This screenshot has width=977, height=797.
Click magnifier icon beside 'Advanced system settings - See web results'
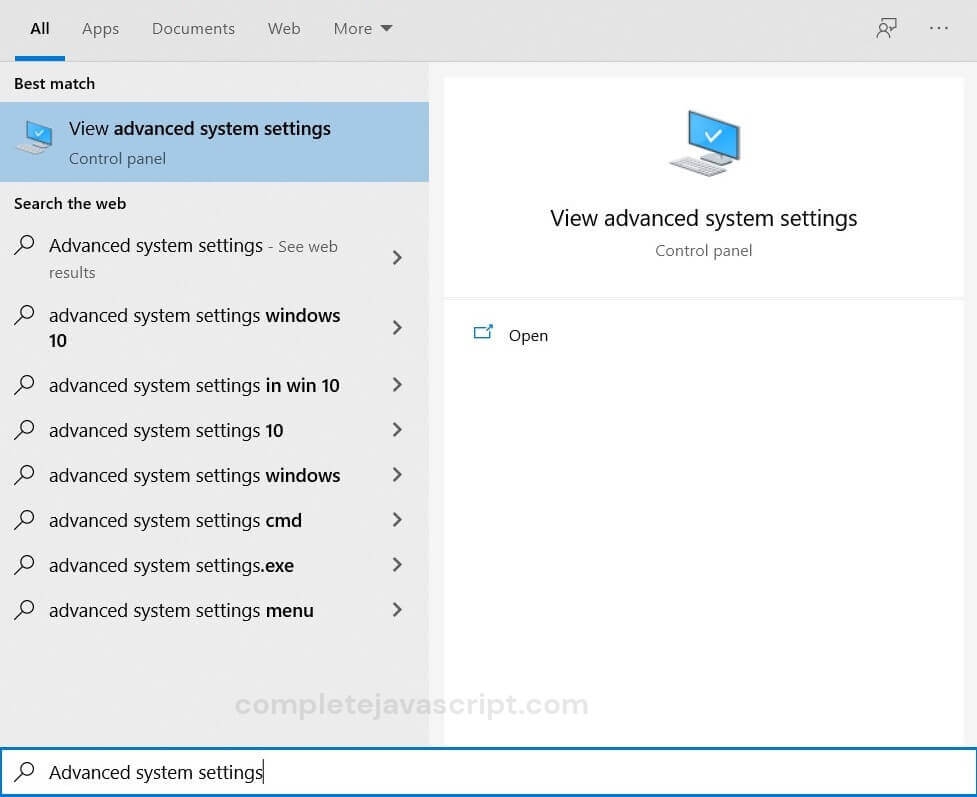pos(24,244)
